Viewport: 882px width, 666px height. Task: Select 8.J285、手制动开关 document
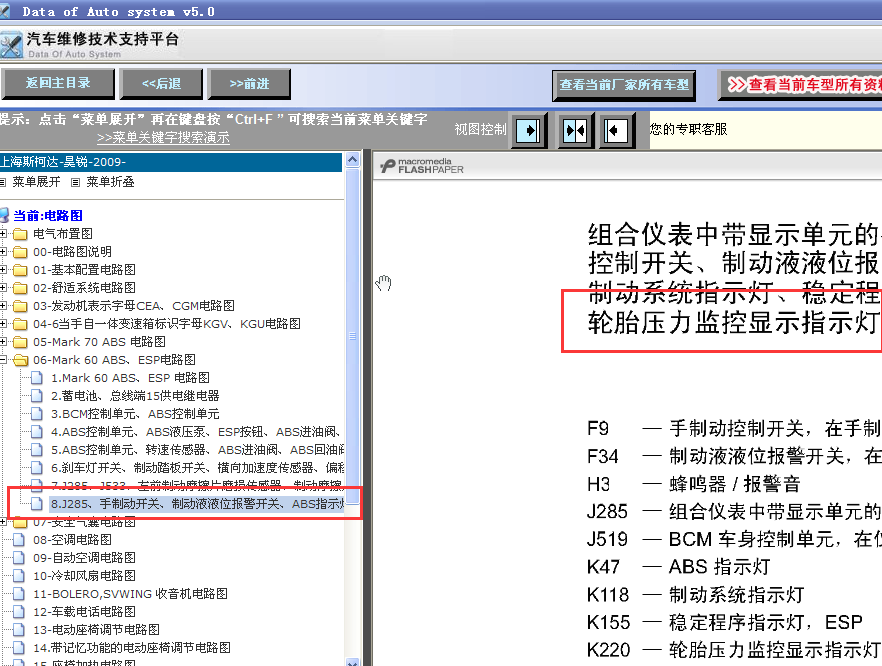click(197, 503)
